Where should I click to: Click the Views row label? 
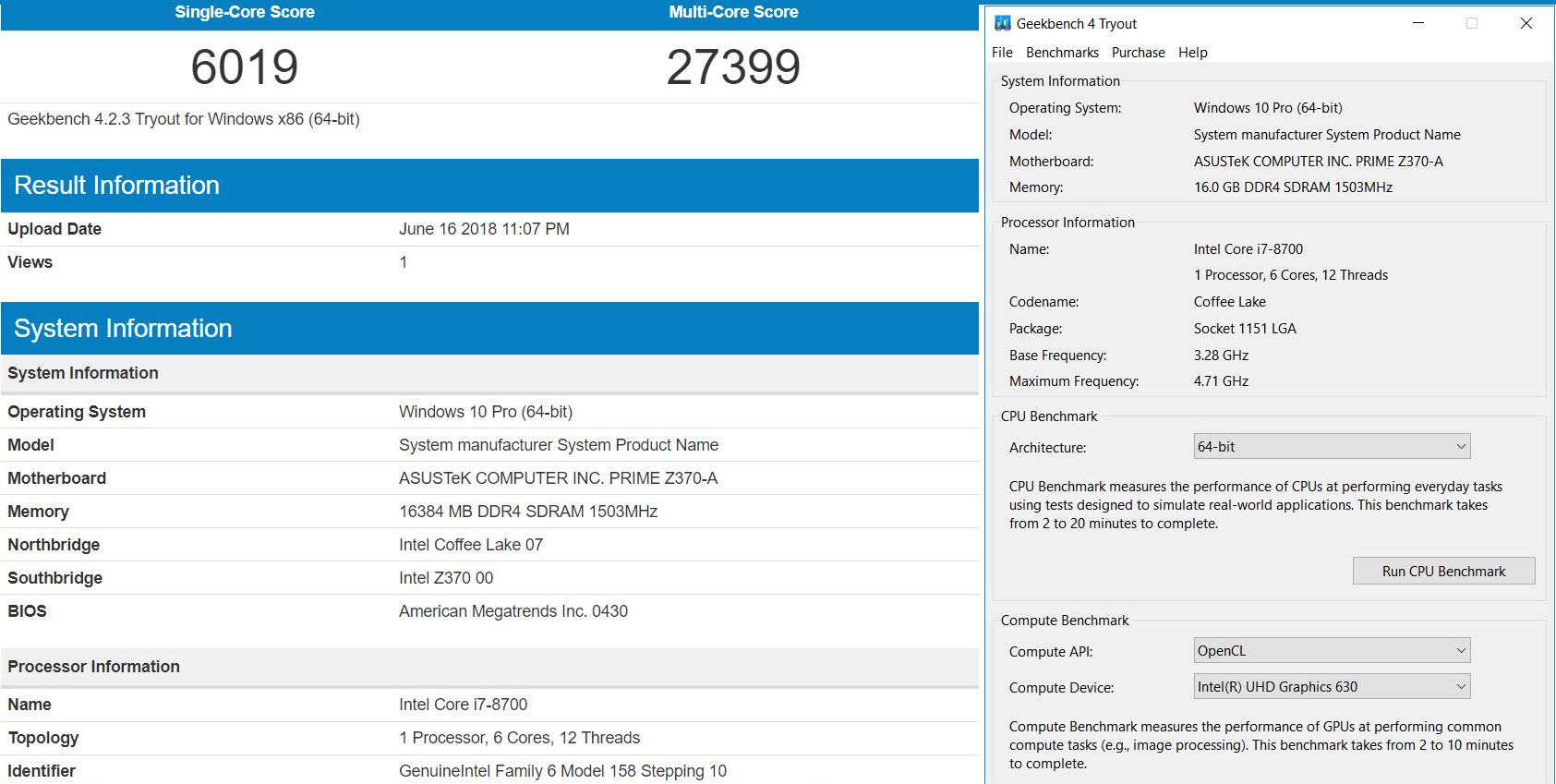coord(30,262)
